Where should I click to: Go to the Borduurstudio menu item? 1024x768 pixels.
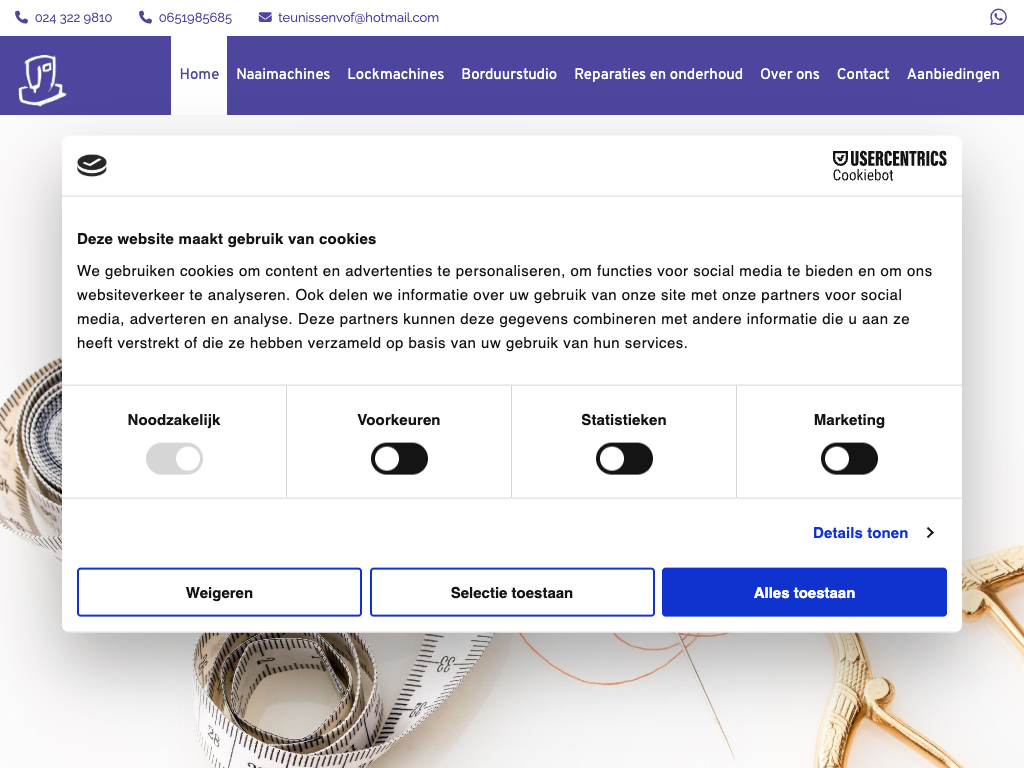tap(509, 74)
